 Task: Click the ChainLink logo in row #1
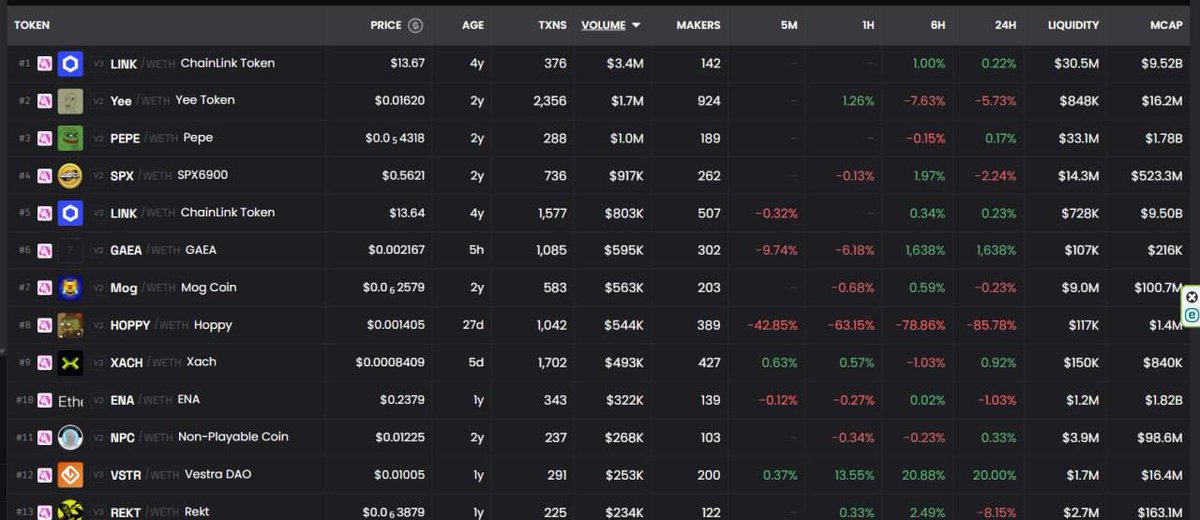70,64
